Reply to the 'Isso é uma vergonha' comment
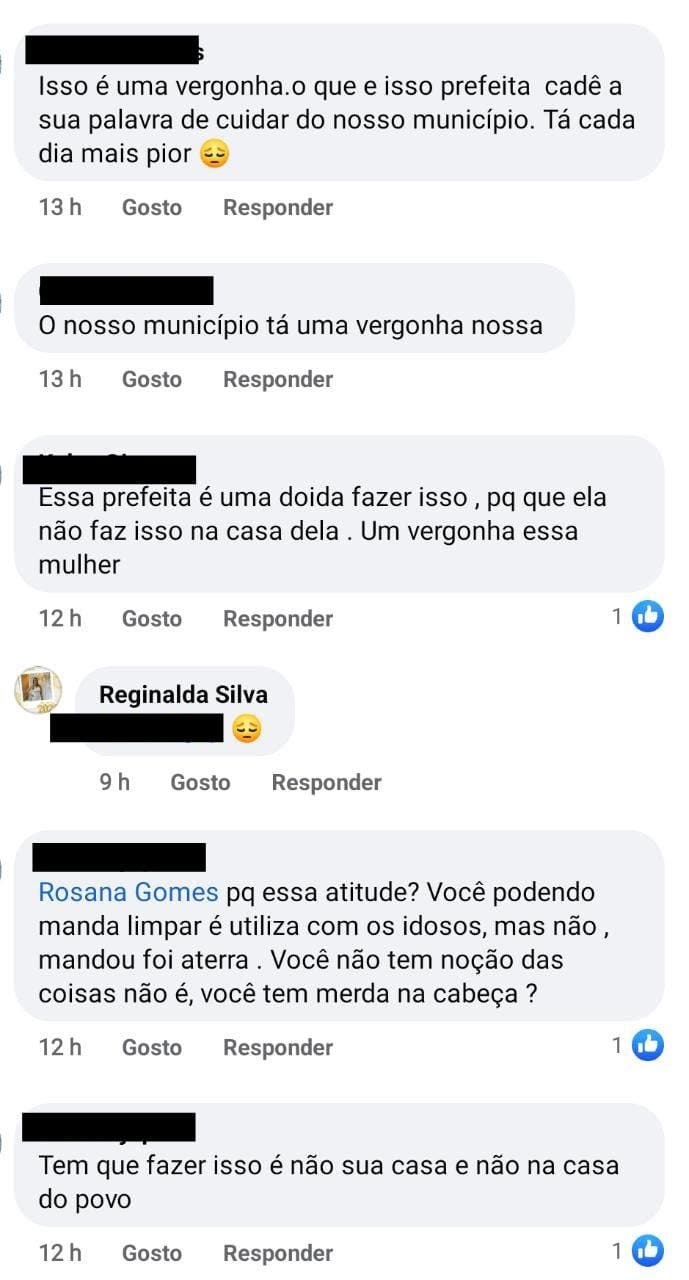 [278, 207]
